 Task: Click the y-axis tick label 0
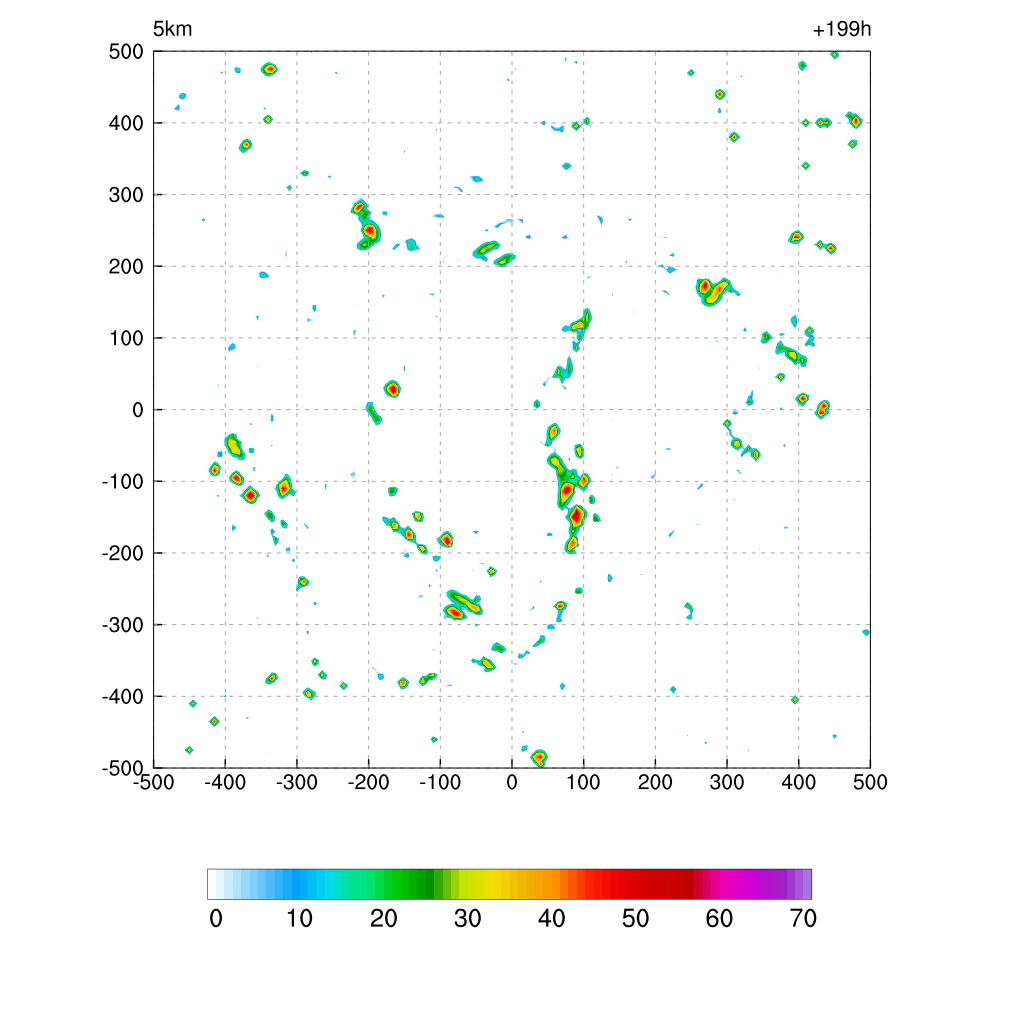pyautogui.click(x=138, y=410)
